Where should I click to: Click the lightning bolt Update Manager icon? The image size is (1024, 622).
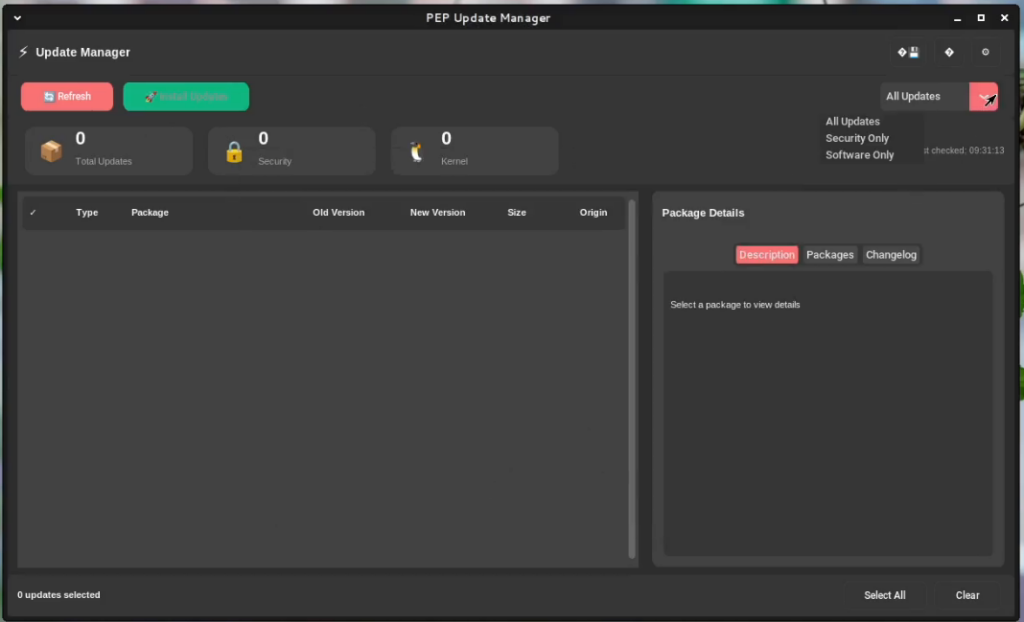(23, 52)
